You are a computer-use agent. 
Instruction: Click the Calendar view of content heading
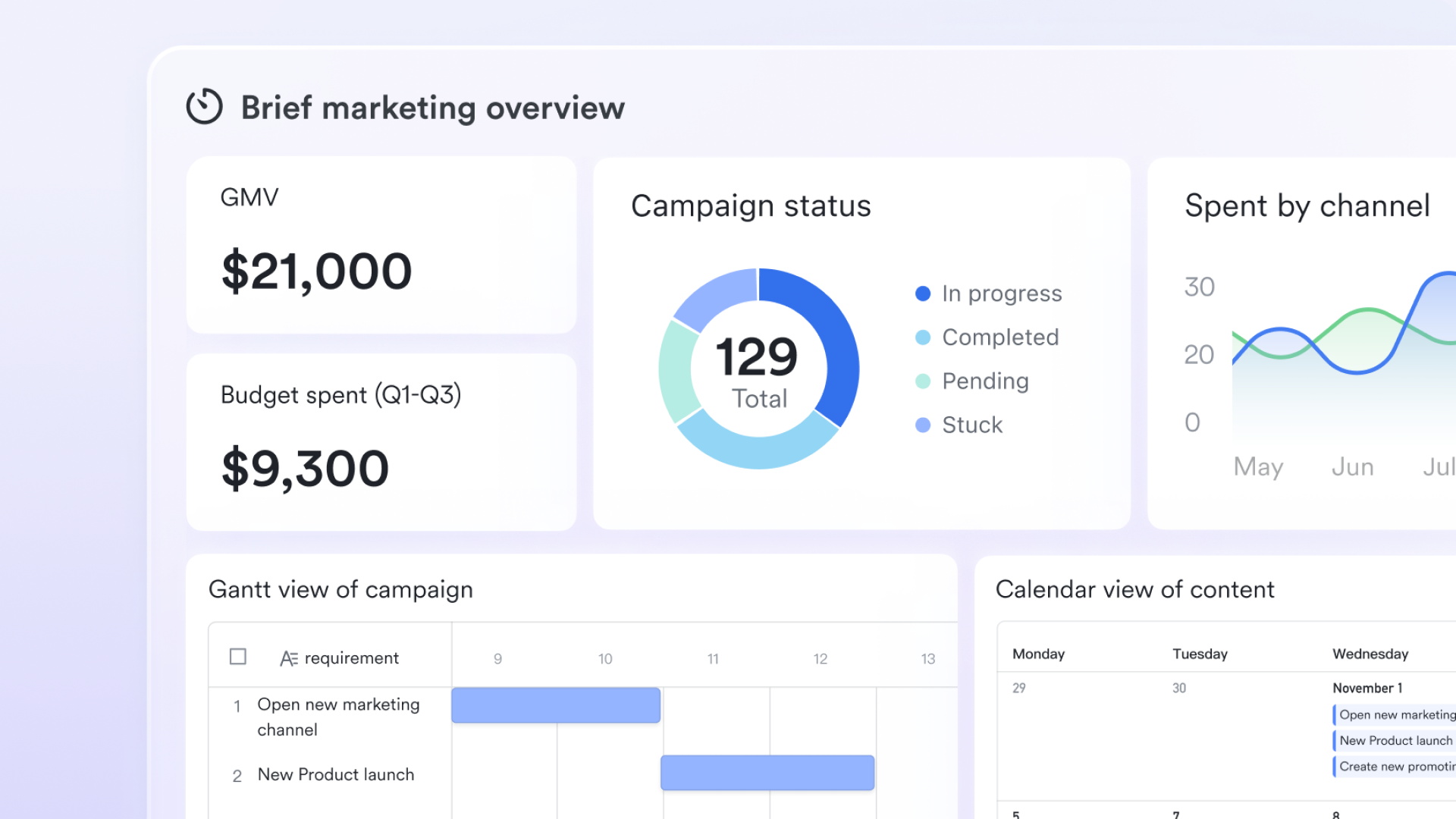(x=1134, y=589)
